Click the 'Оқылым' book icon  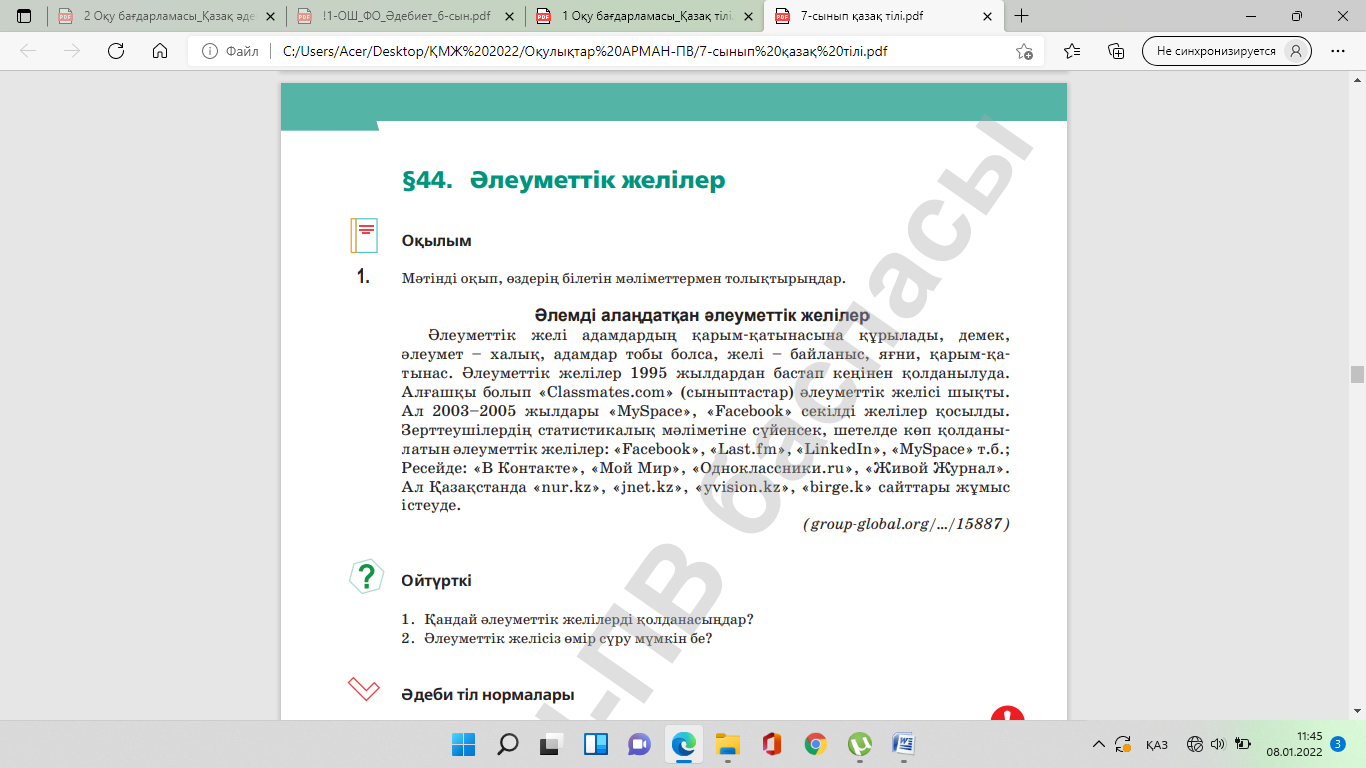pos(364,236)
